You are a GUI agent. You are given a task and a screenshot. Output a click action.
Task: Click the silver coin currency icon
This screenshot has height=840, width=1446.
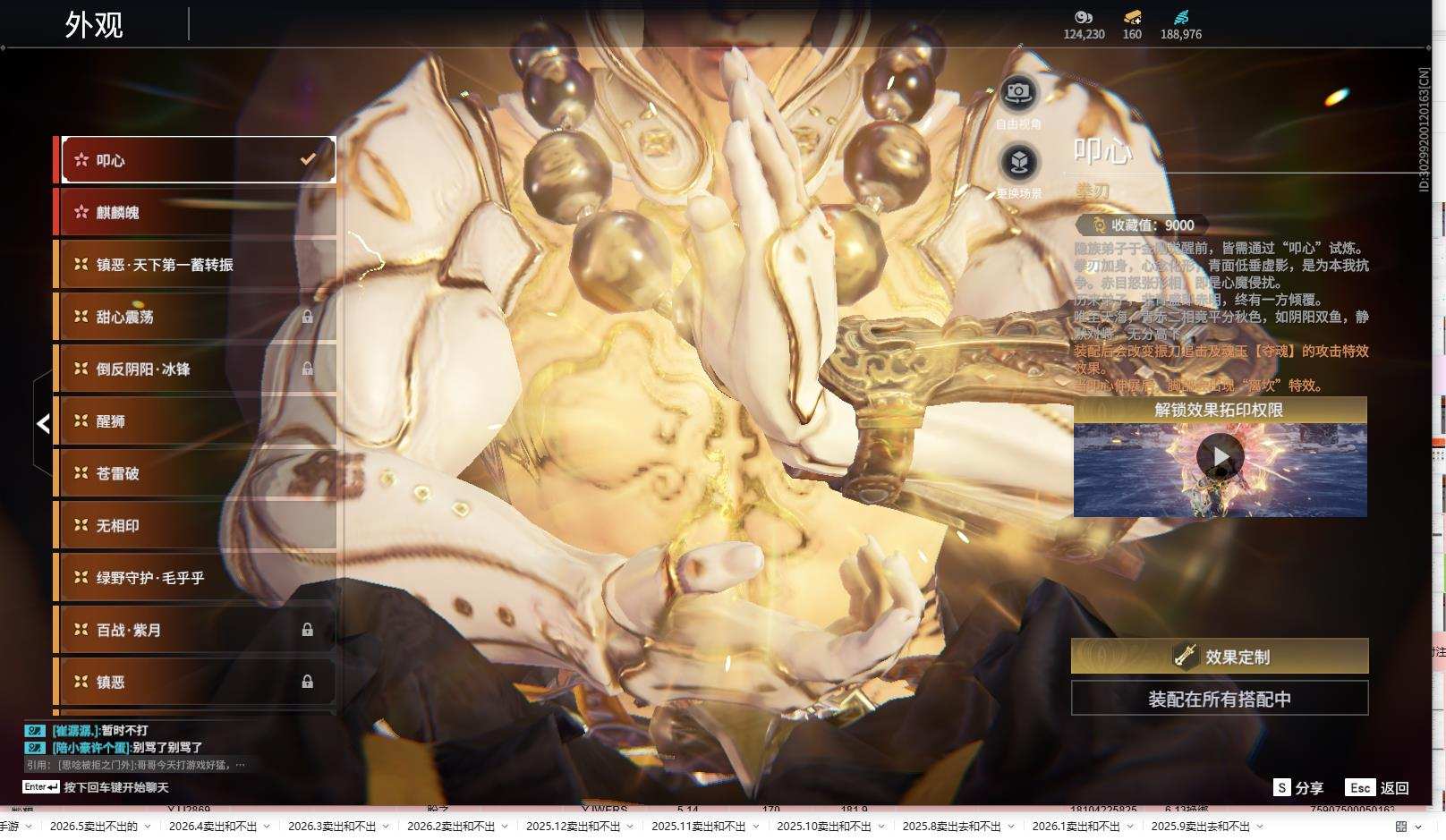1084,17
